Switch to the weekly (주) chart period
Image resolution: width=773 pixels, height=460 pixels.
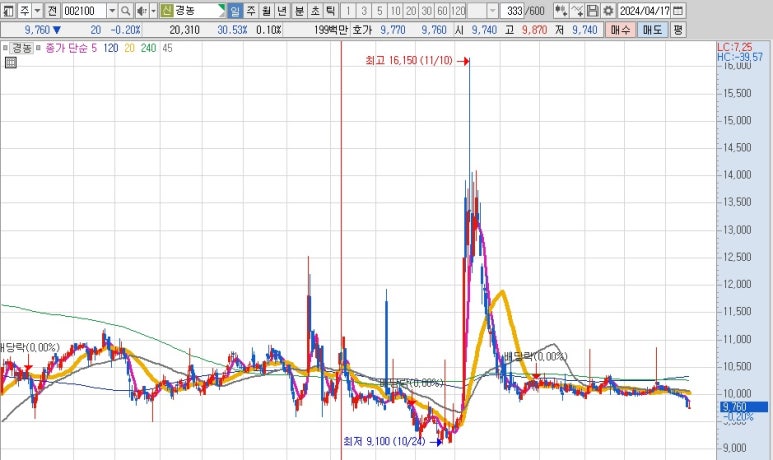251,10
